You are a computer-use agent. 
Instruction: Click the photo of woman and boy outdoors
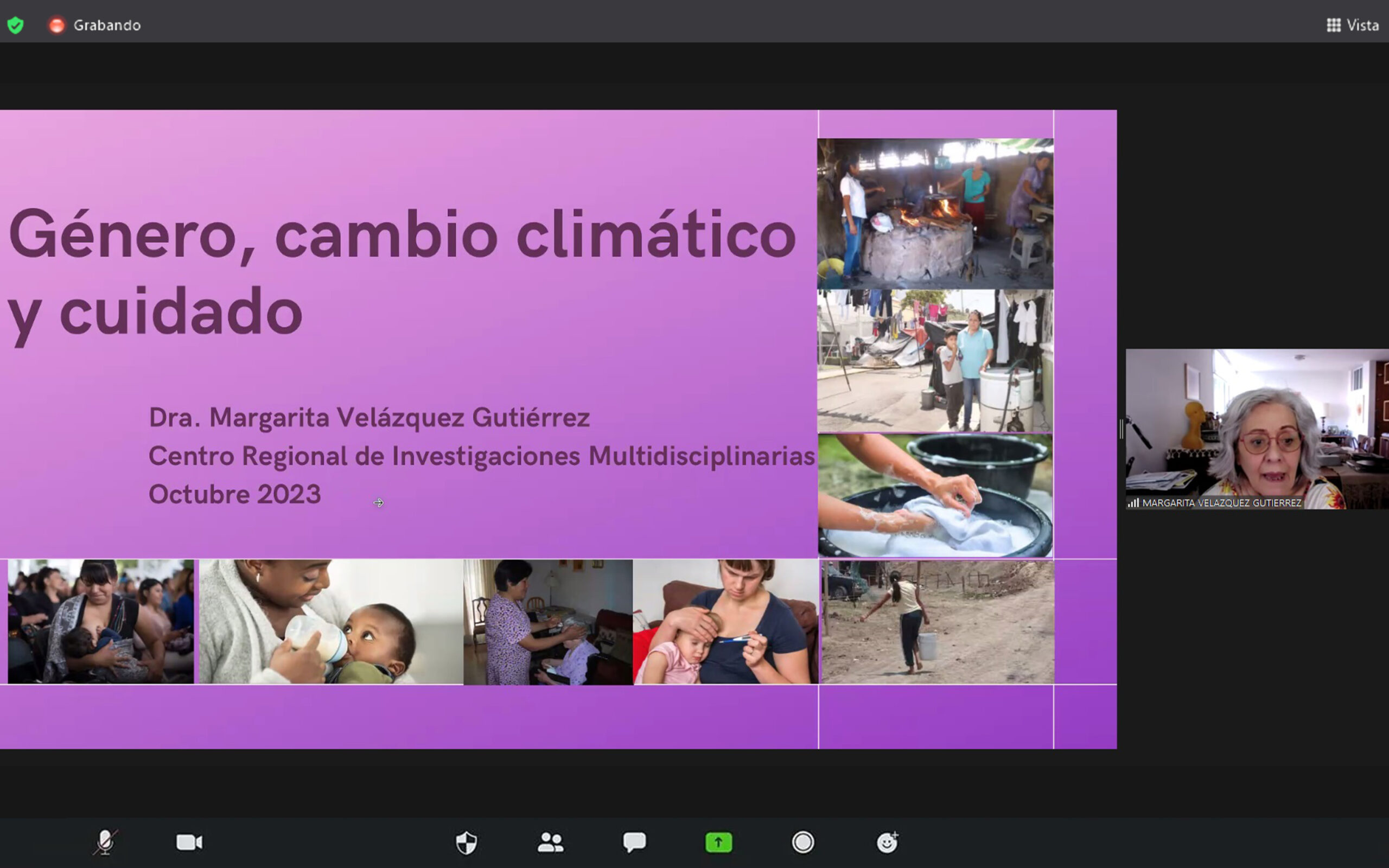935,361
